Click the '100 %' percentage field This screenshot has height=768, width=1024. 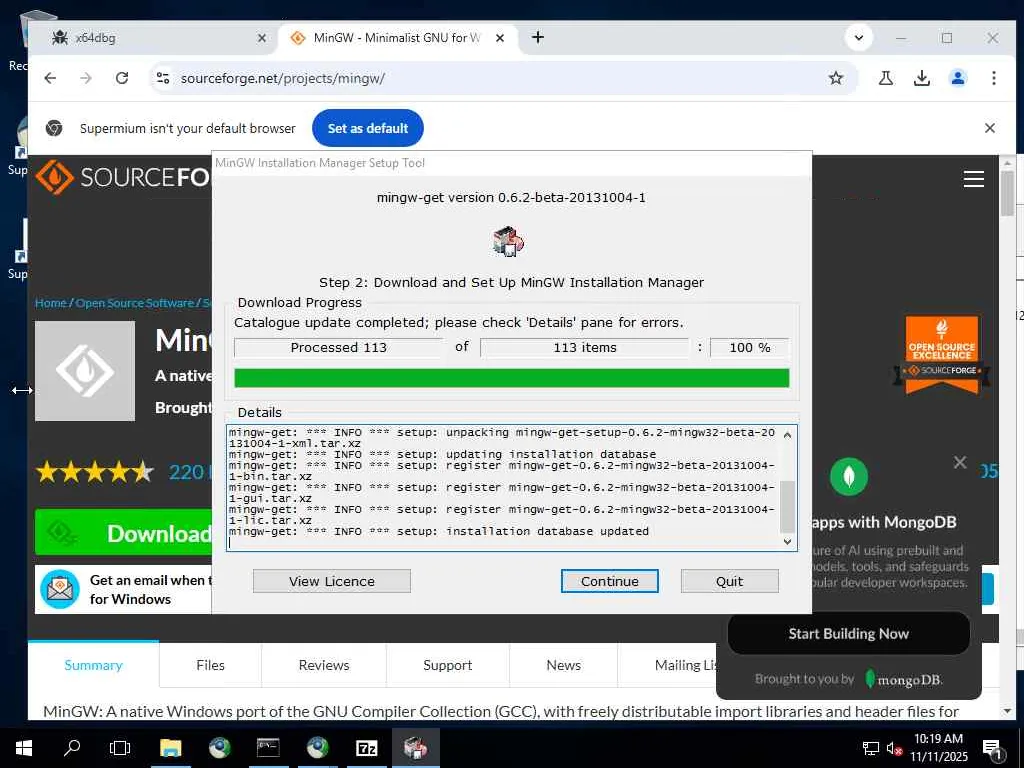[750, 347]
